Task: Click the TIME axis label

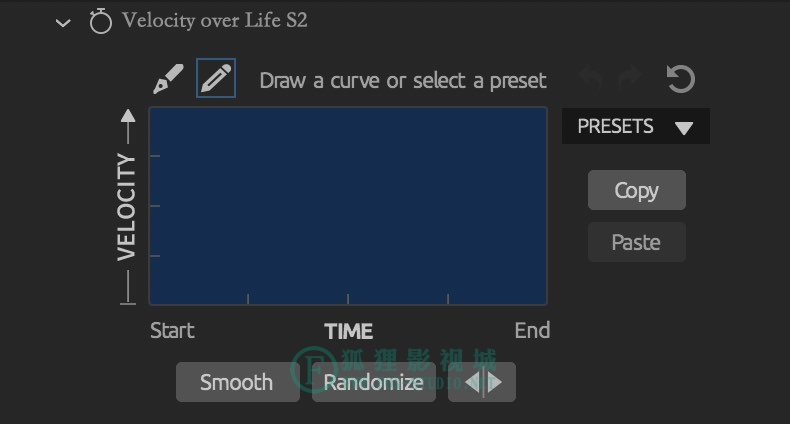Action: pos(349,331)
